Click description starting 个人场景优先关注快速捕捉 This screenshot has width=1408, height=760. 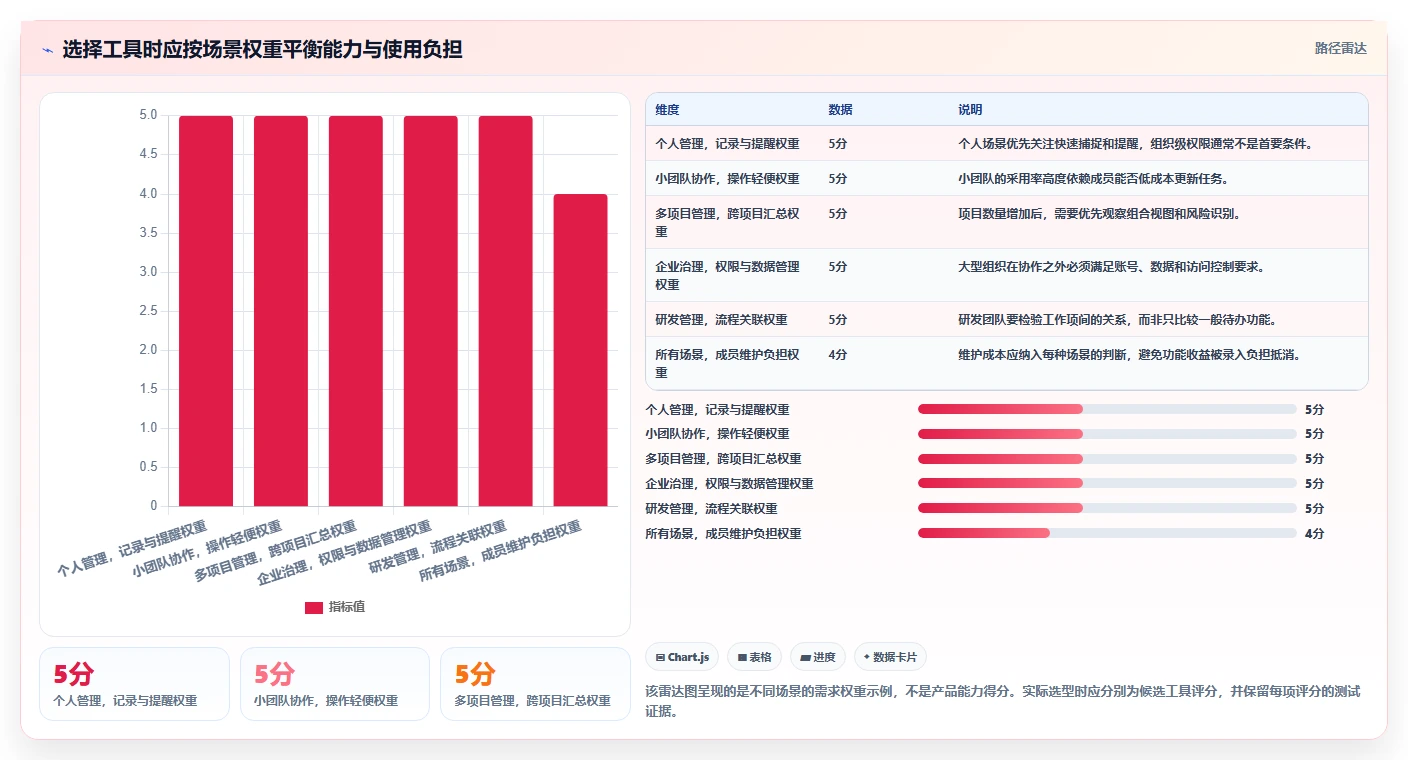1135,144
